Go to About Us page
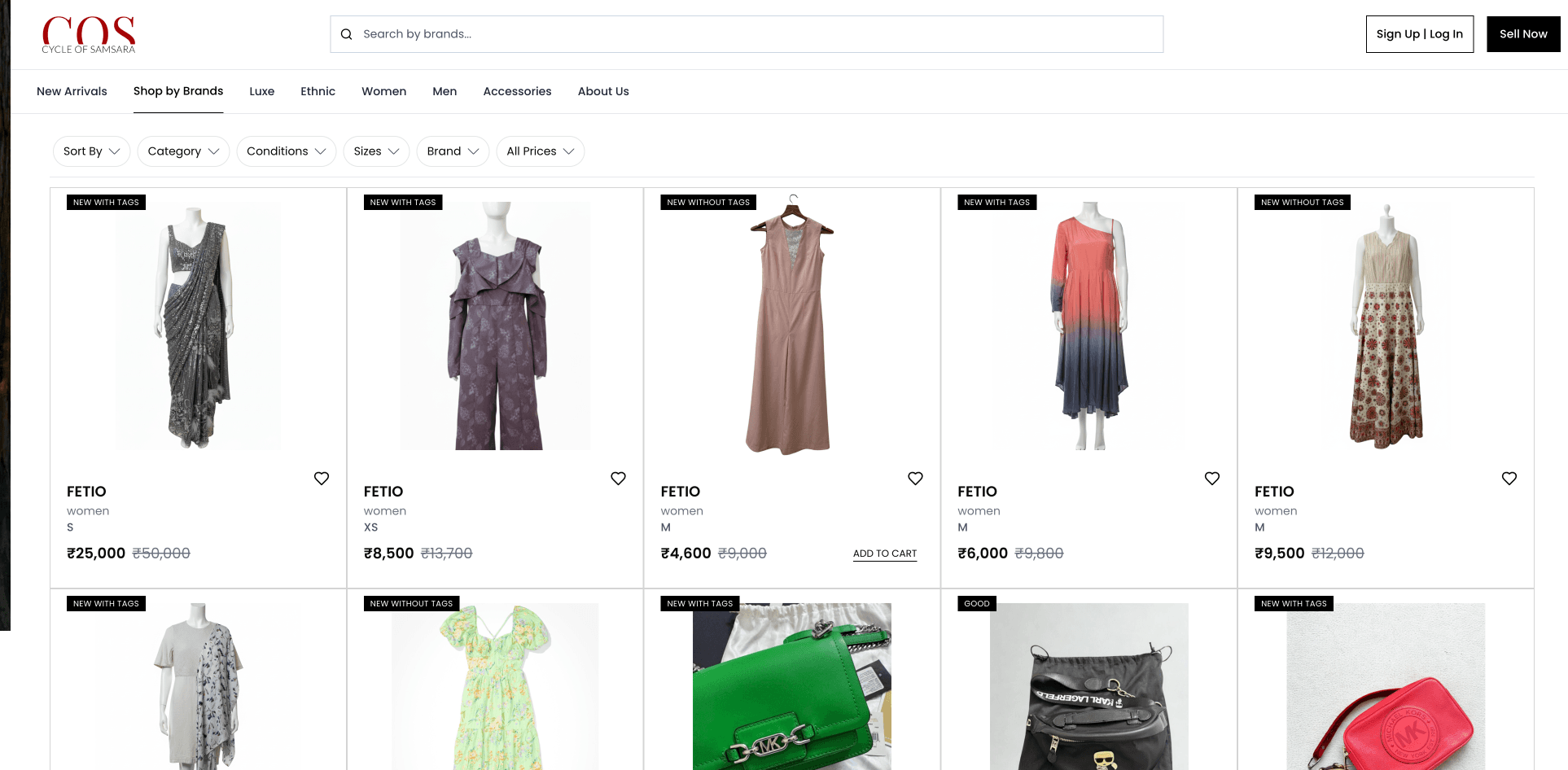The image size is (1568, 770). click(x=603, y=91)
